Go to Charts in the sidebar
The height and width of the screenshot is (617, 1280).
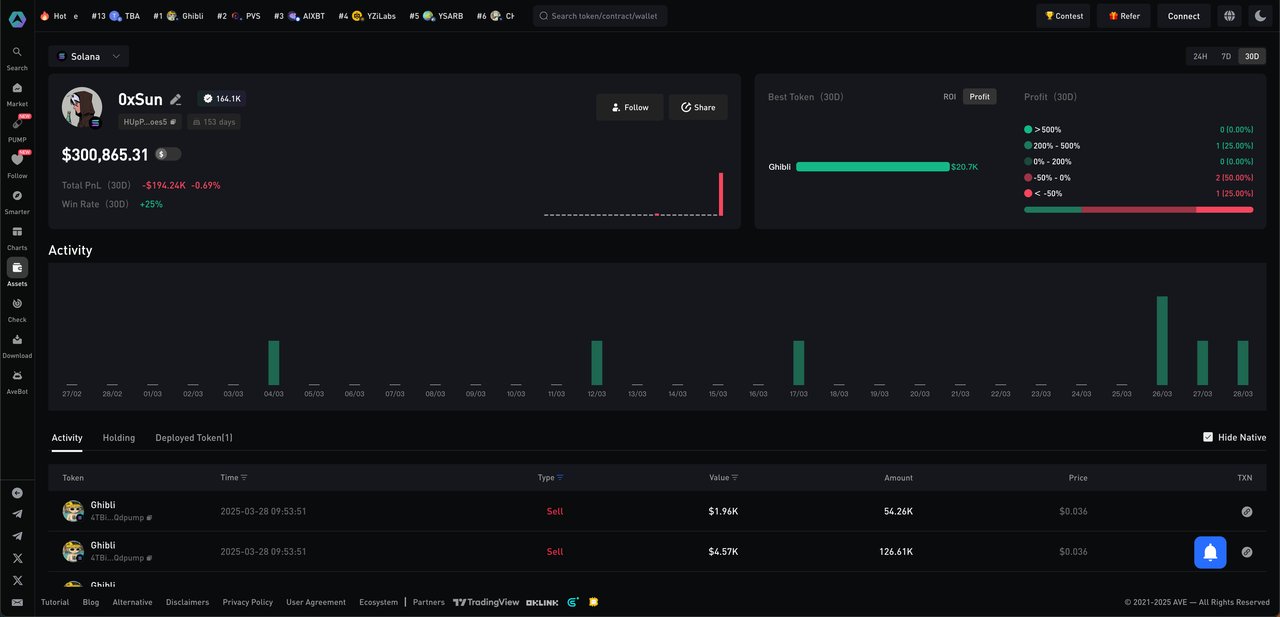(x=17, y=232)
